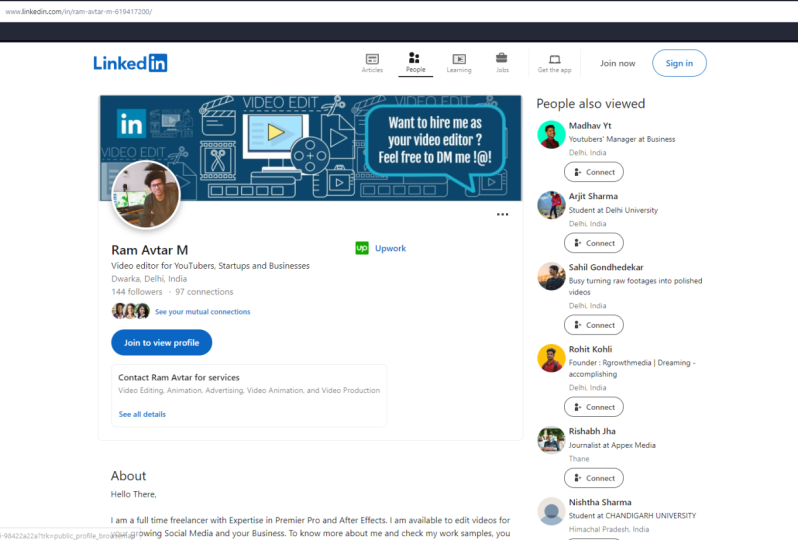Connect with Arjit Sharma
The image size is (798, 540).
[594, 243]
